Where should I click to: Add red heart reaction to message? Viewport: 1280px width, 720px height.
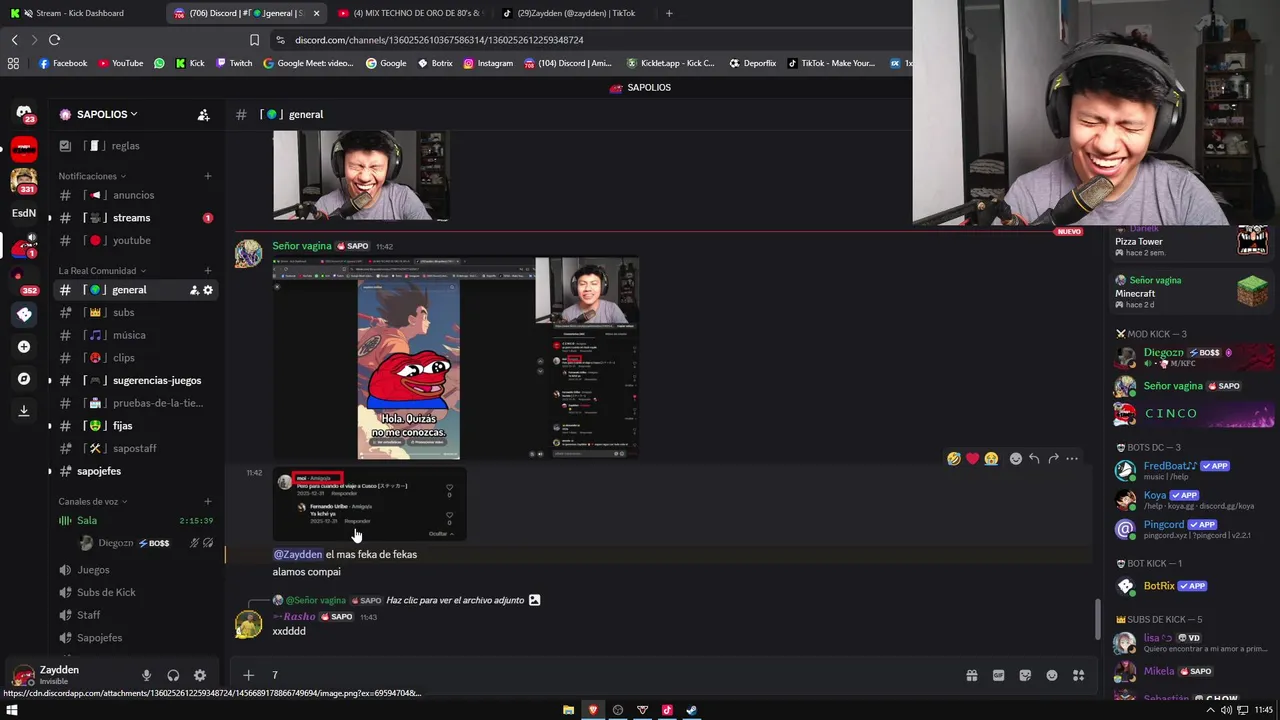point(972,459)
